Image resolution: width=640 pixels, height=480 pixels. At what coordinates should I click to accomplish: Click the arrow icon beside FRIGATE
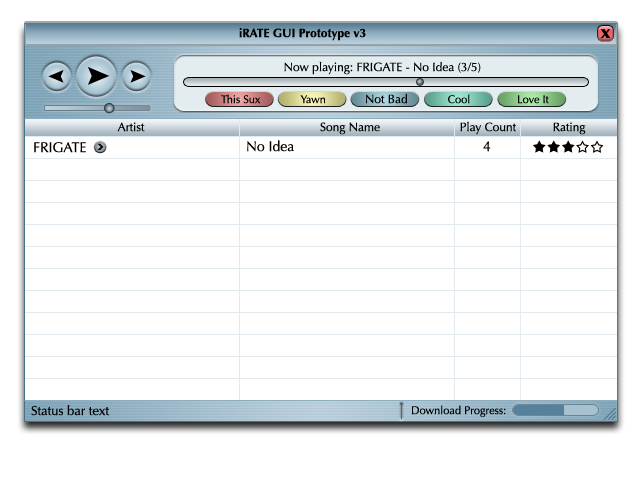[x=100, y=148]
